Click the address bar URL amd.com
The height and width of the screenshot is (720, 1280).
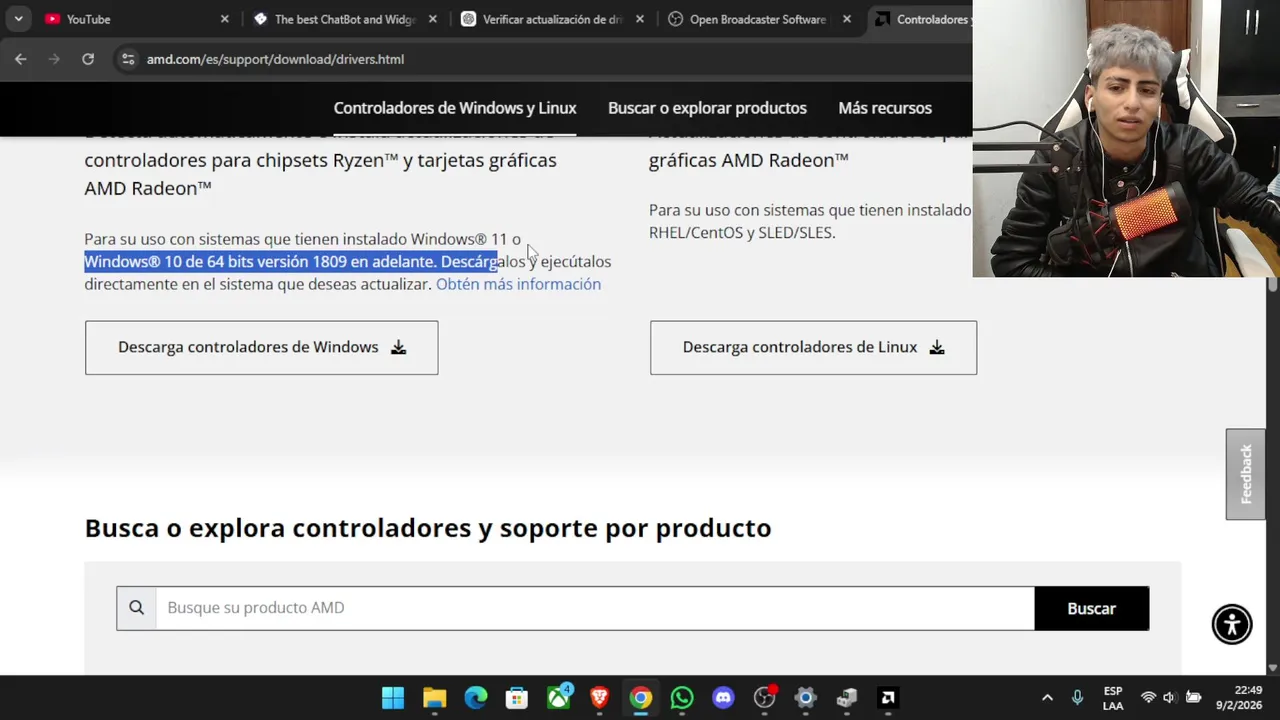(275, 59)
